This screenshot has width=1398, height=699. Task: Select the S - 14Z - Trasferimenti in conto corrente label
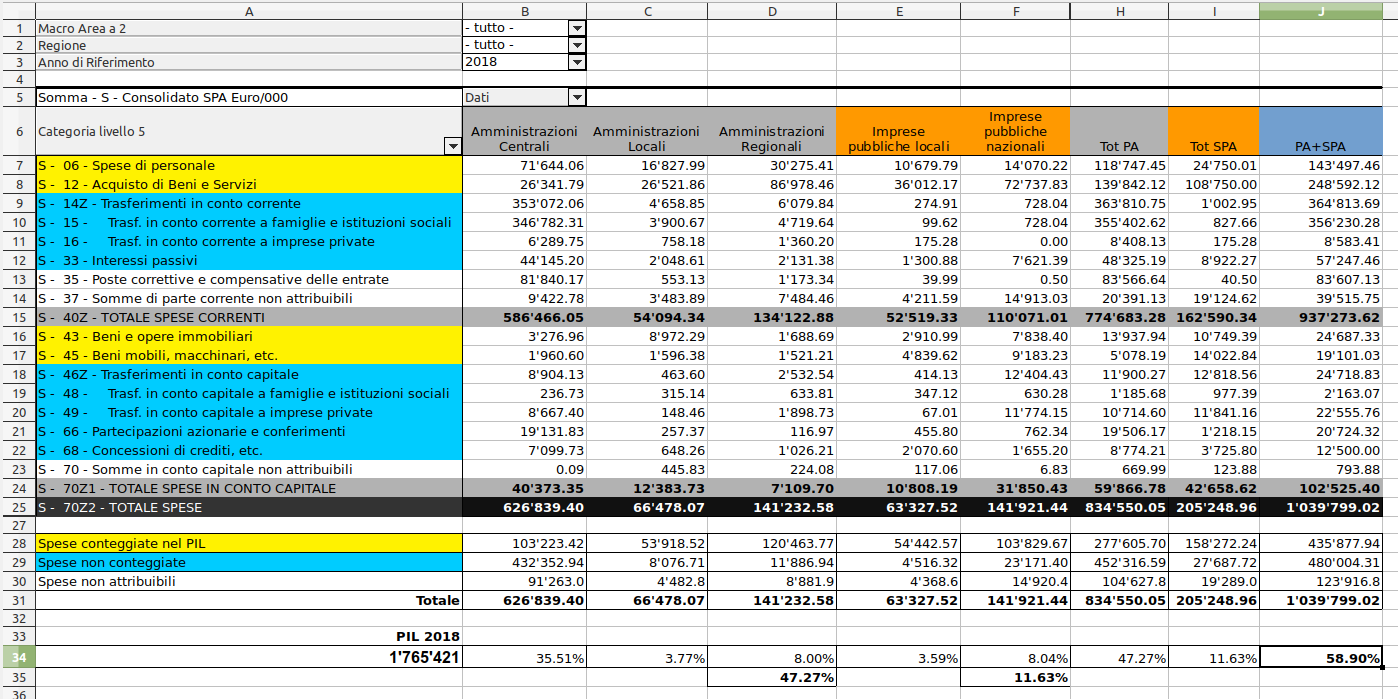249,203
